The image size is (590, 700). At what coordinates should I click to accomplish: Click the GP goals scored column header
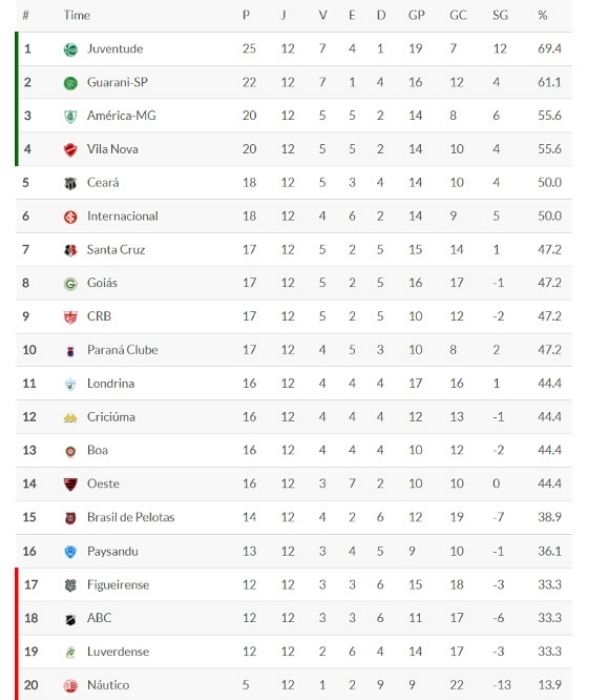416,15
